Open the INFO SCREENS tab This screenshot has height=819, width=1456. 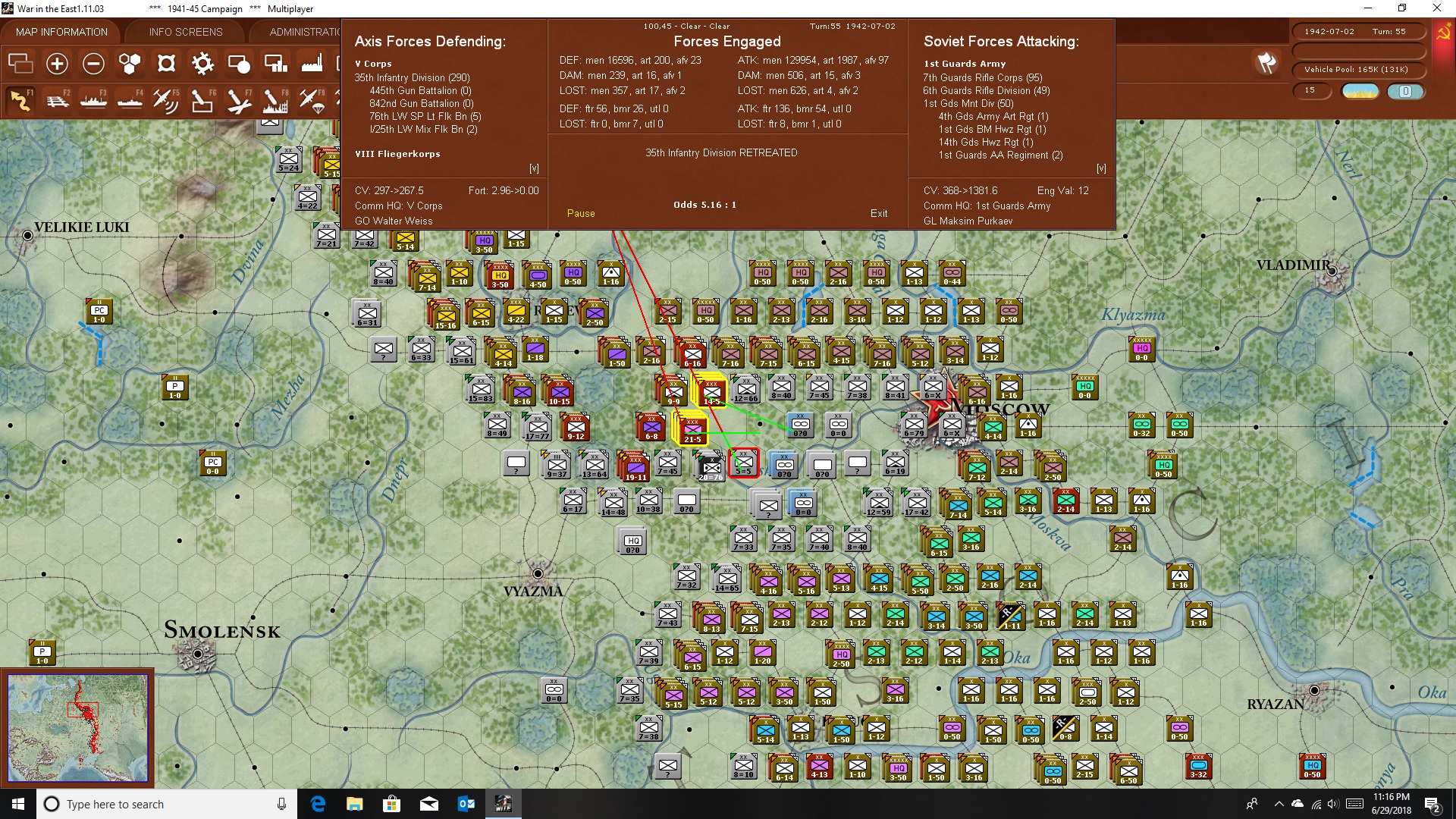click(x=186, y=32)
